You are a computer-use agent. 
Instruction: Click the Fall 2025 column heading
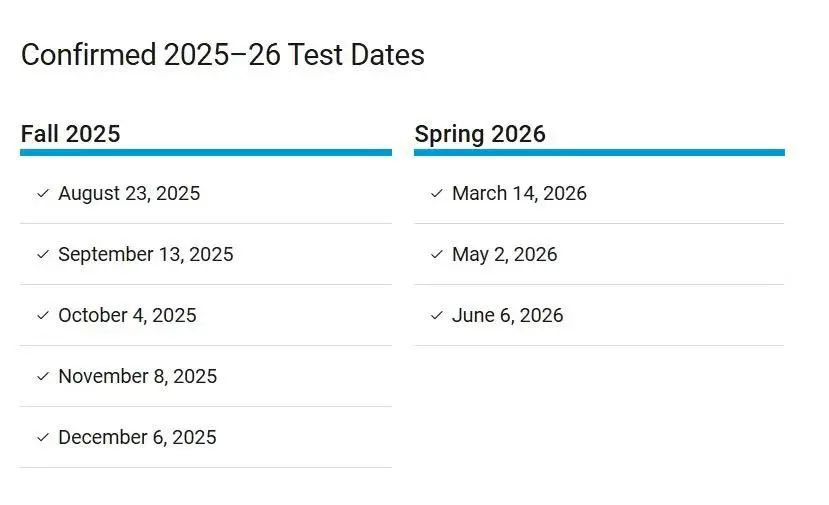(x=70, y=134)
